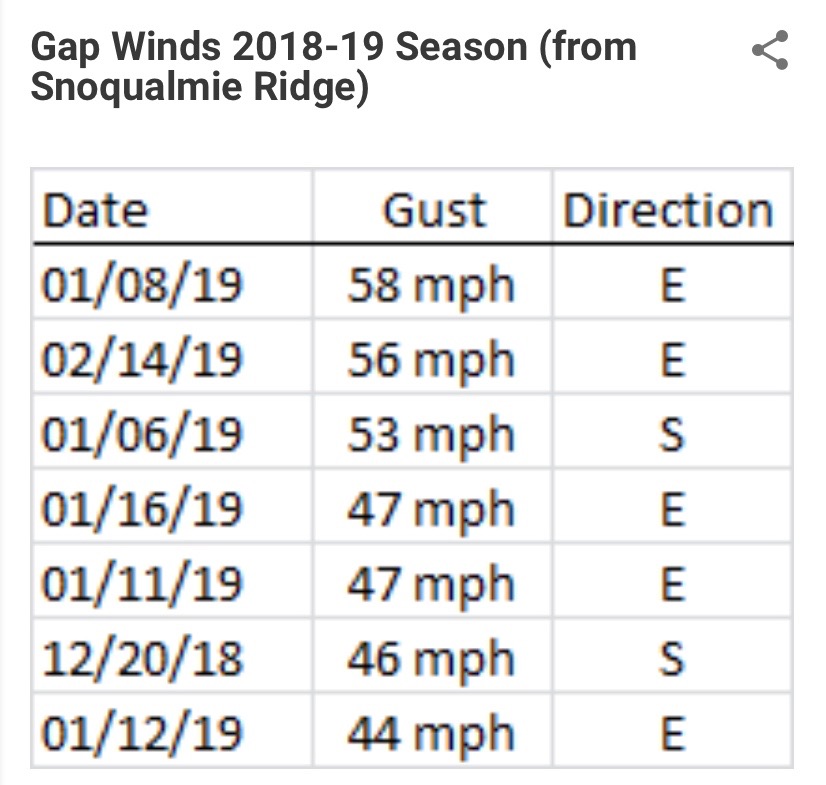Click the 01/16/19 date cell
This screenshot has height=785, width=826.
pos(142,510)
